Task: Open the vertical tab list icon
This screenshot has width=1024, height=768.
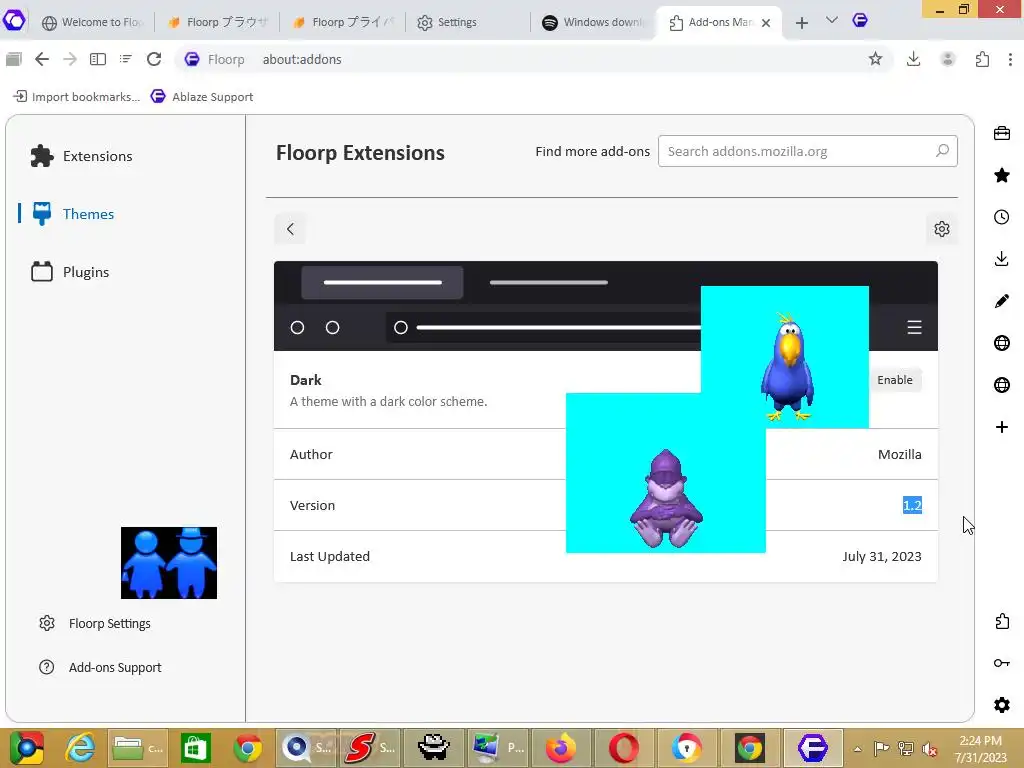Action: (125, 59)
